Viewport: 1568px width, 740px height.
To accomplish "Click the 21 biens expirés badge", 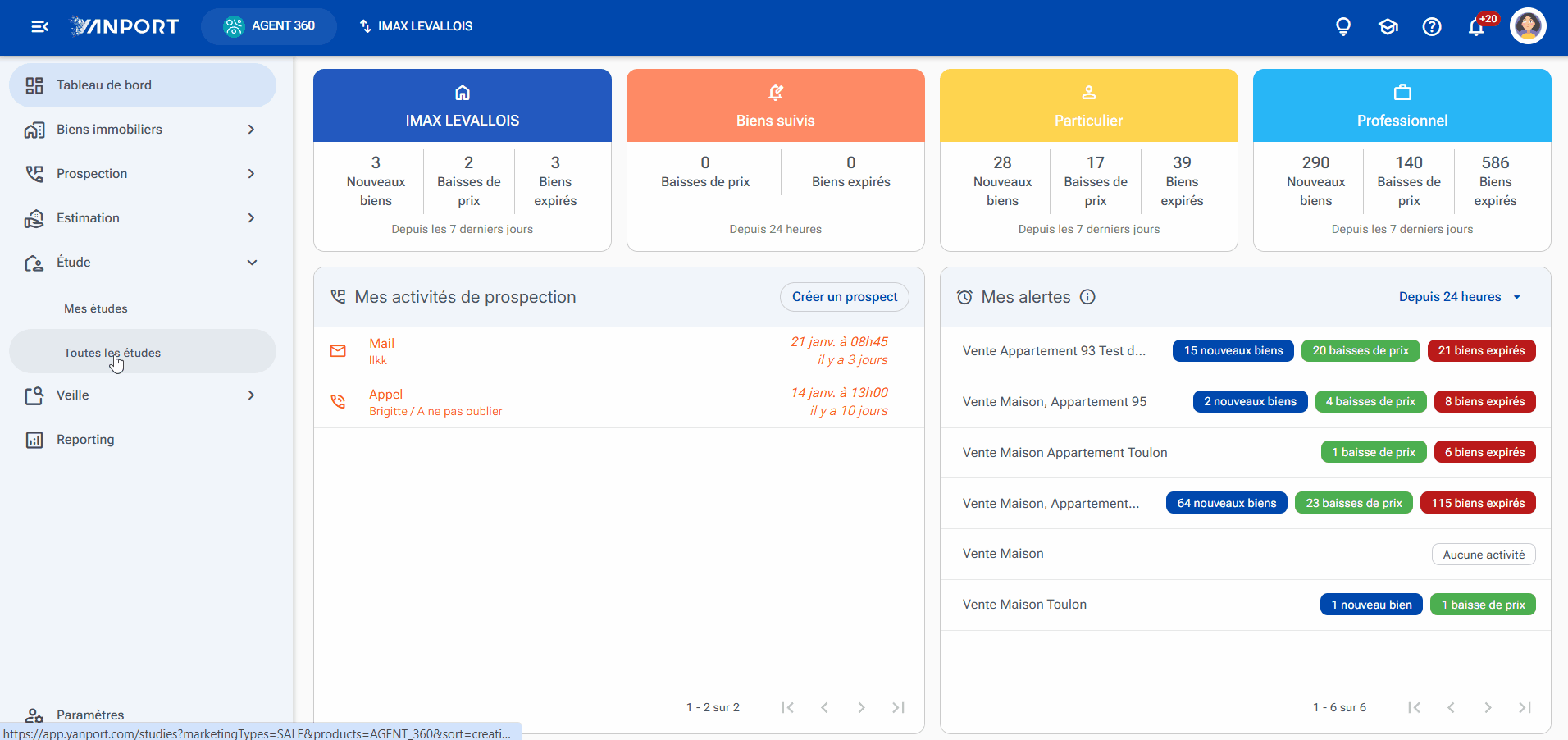I will click(1481, 351).
